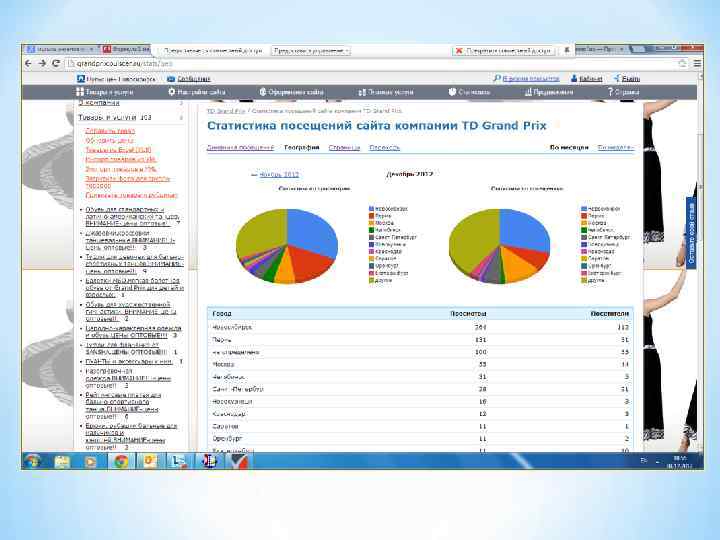Open the Настройки сайта menu
Image resolution: width=720 pixels, height=540 pixels.
197,92
